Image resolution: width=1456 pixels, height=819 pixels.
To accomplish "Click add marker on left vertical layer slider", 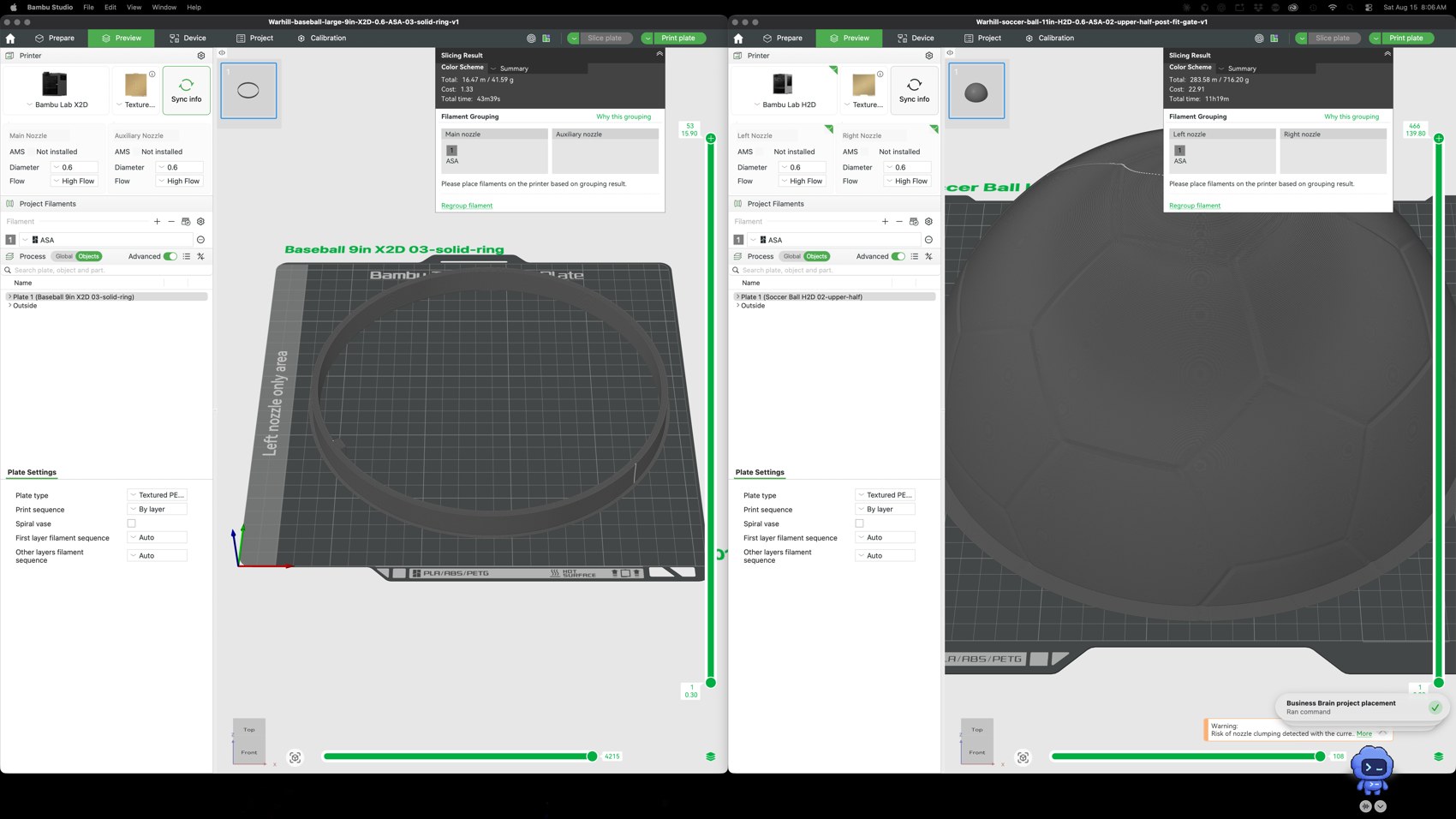I will point(711,138).
